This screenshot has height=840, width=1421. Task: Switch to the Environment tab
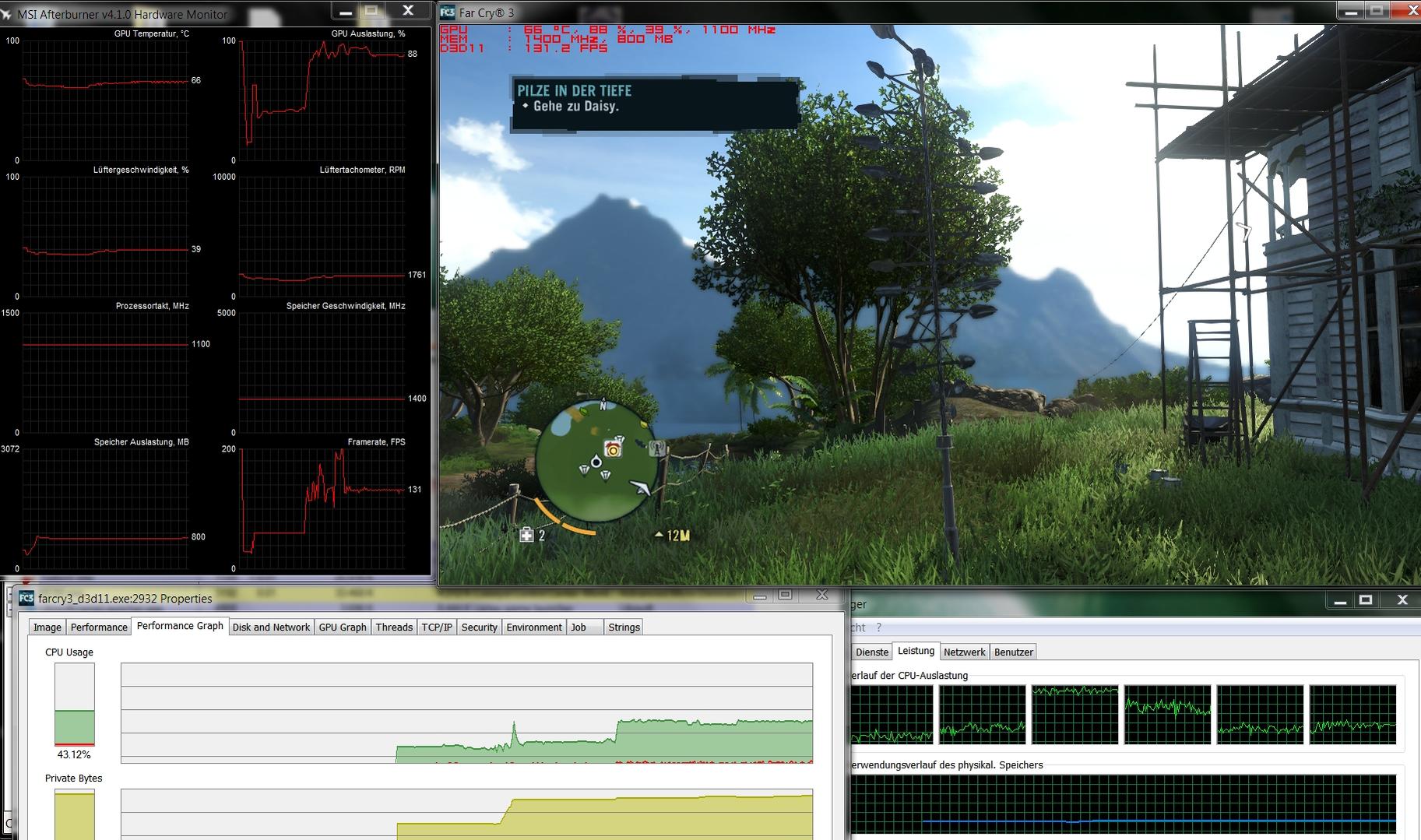534,627
